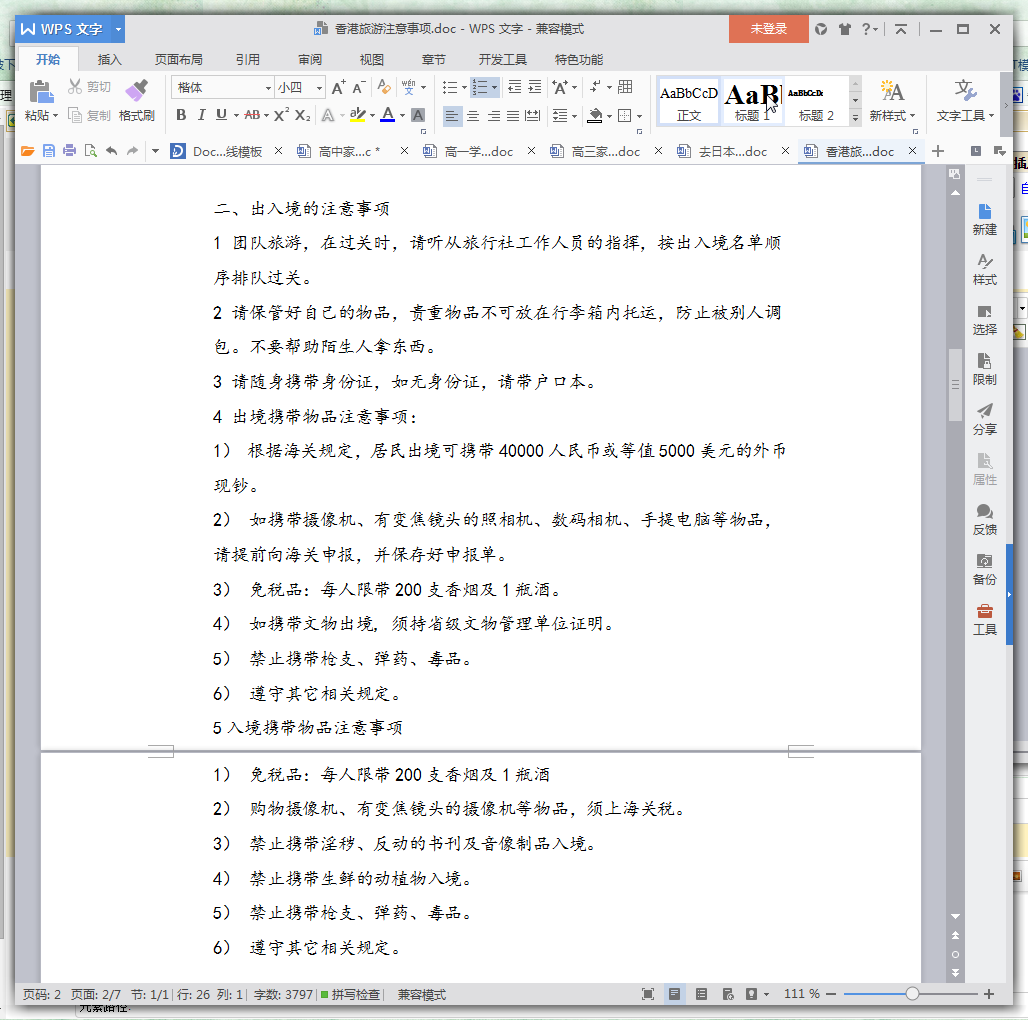Toggle italic formatting

tap(201, 115)
